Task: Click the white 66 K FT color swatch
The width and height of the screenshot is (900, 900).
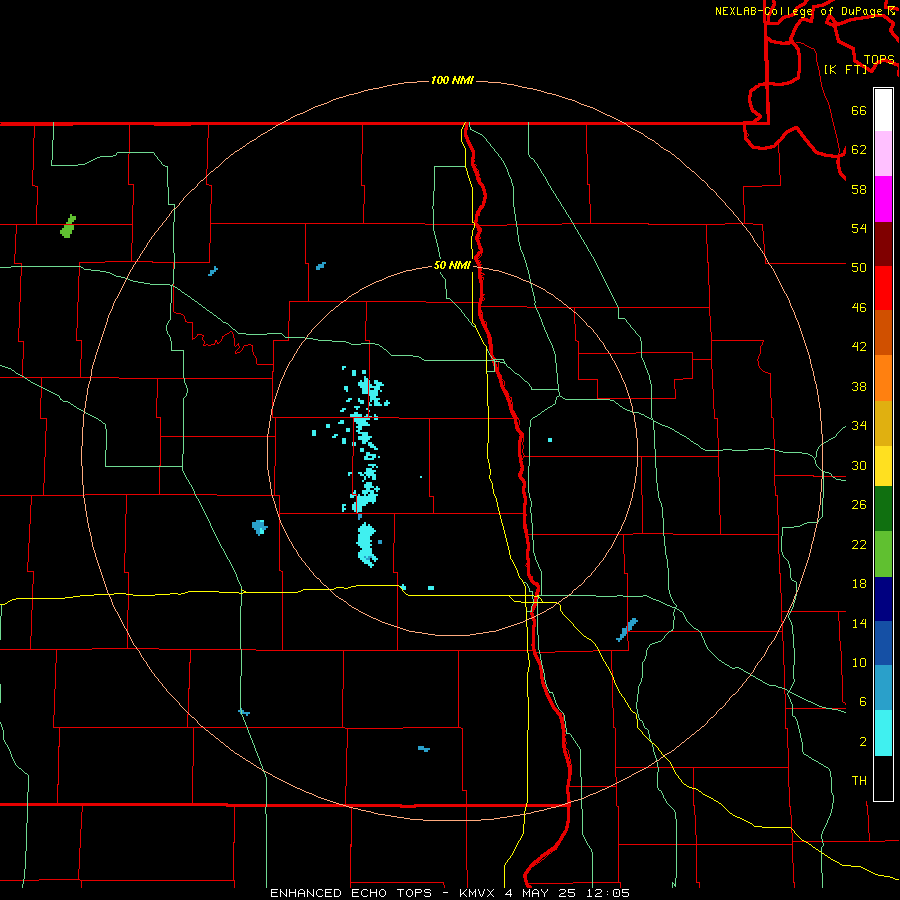Action: [883, 110]
